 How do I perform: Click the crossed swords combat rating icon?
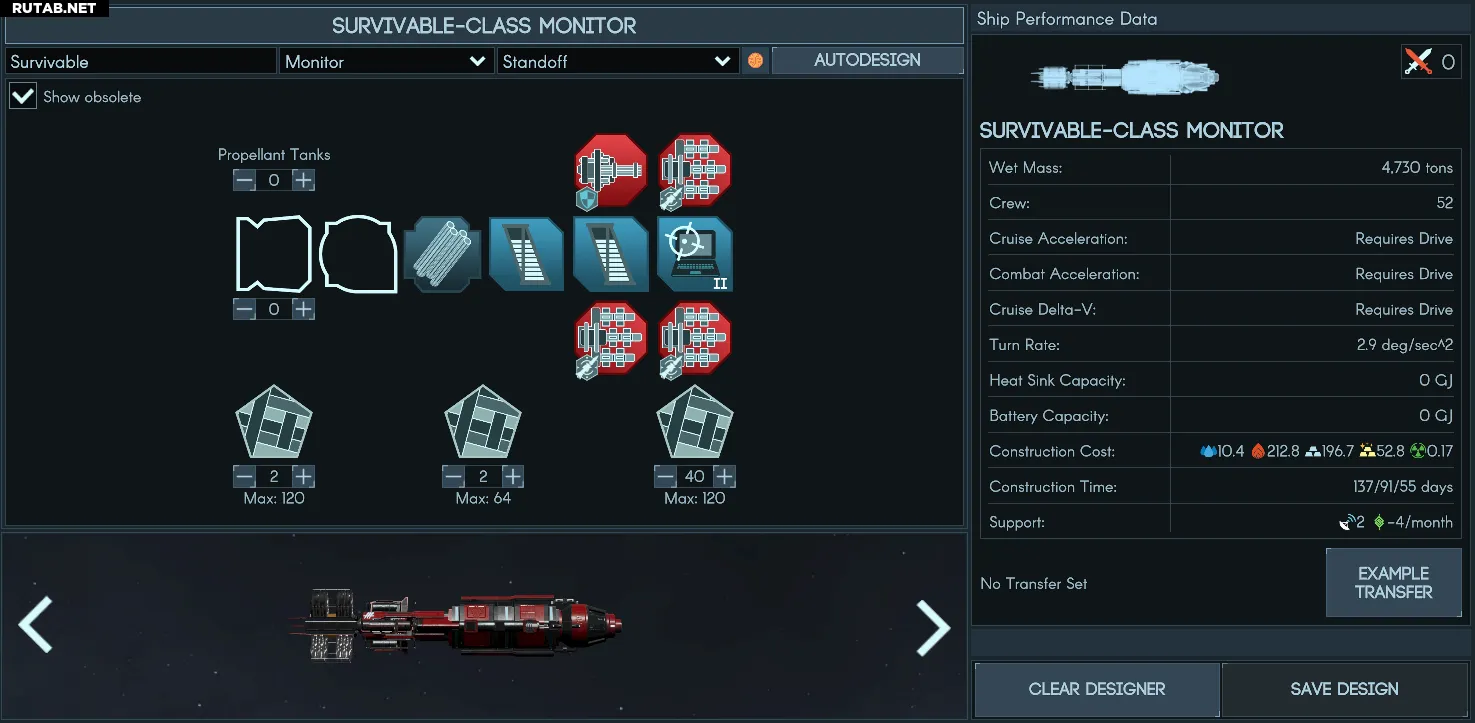pos(1418,62)
